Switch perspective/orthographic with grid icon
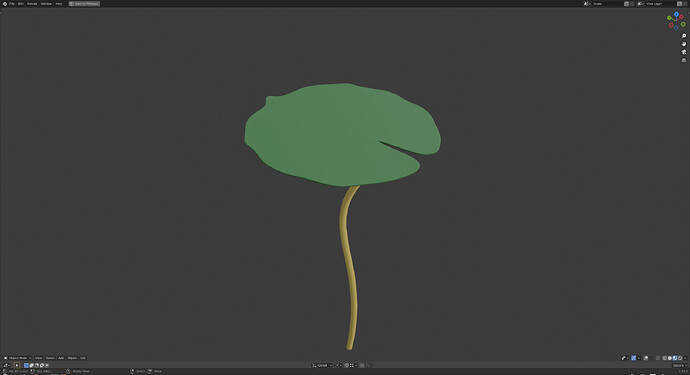The image size is (690, 375). 684,60
